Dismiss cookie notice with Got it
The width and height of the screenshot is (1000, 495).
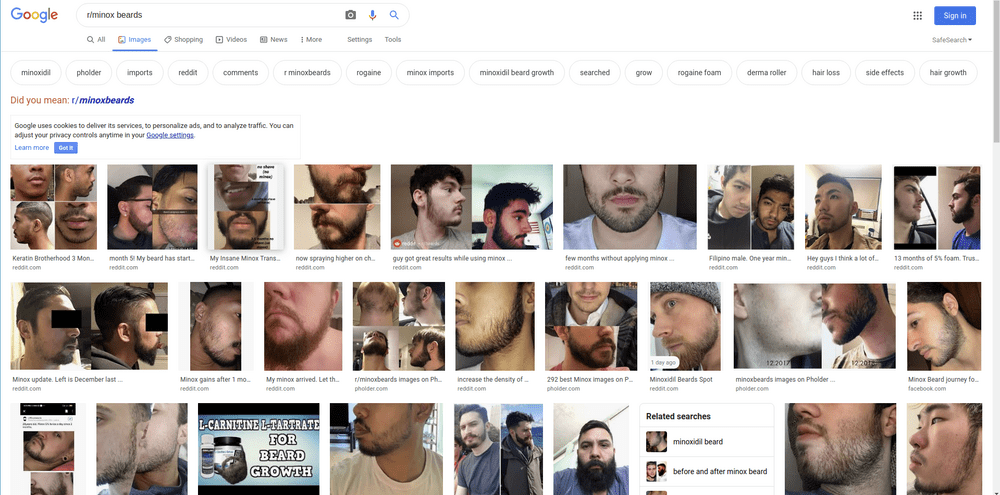coord(66,148)
